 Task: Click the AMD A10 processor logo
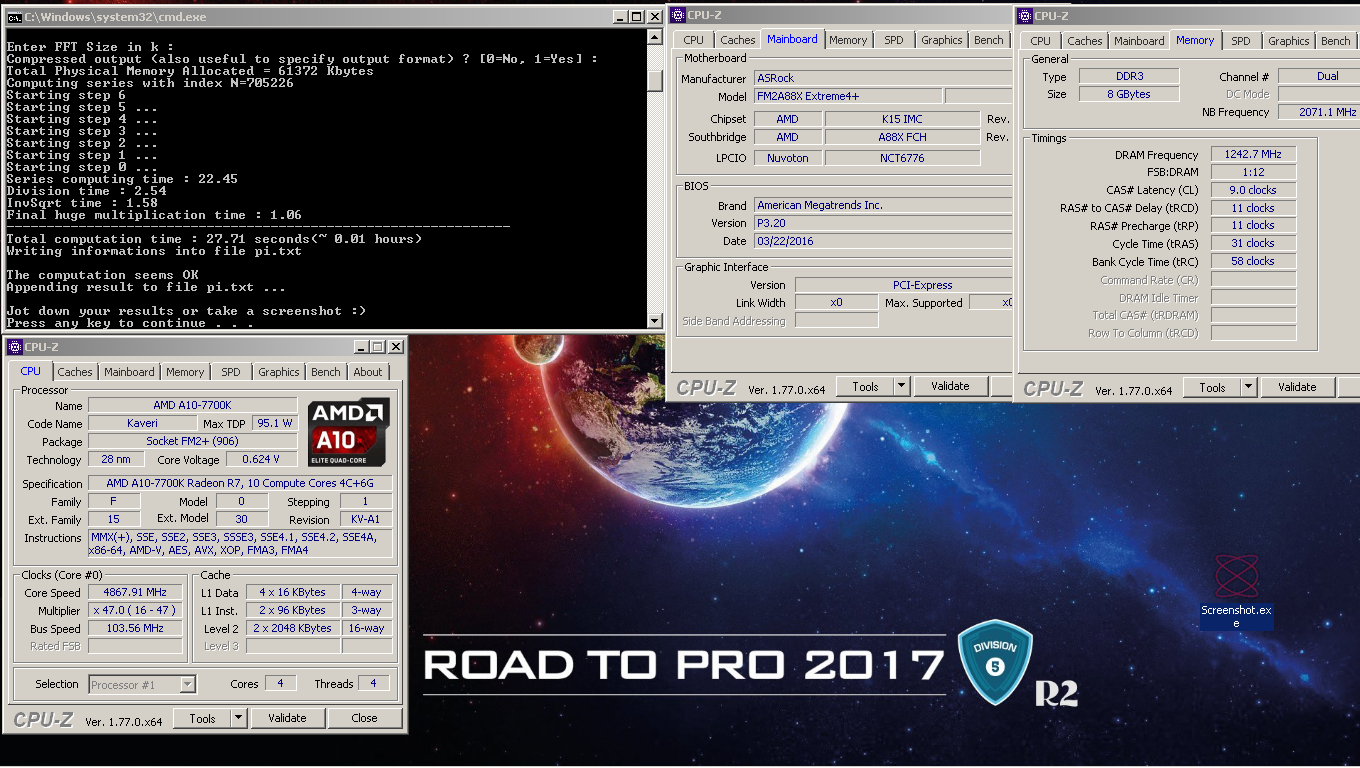(x=349, y=431)
